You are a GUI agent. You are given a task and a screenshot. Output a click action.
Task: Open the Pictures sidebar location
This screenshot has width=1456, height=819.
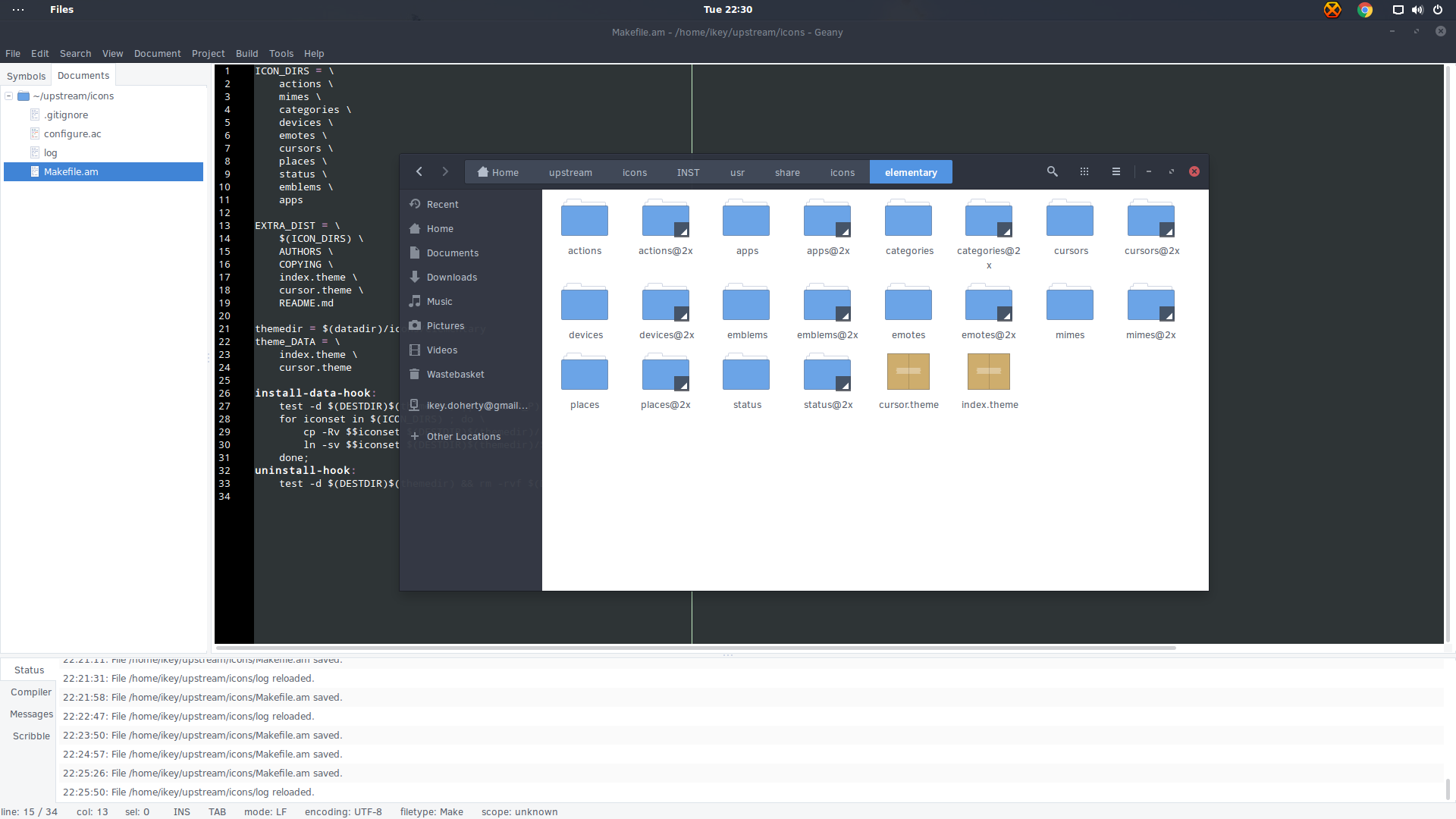470,326
